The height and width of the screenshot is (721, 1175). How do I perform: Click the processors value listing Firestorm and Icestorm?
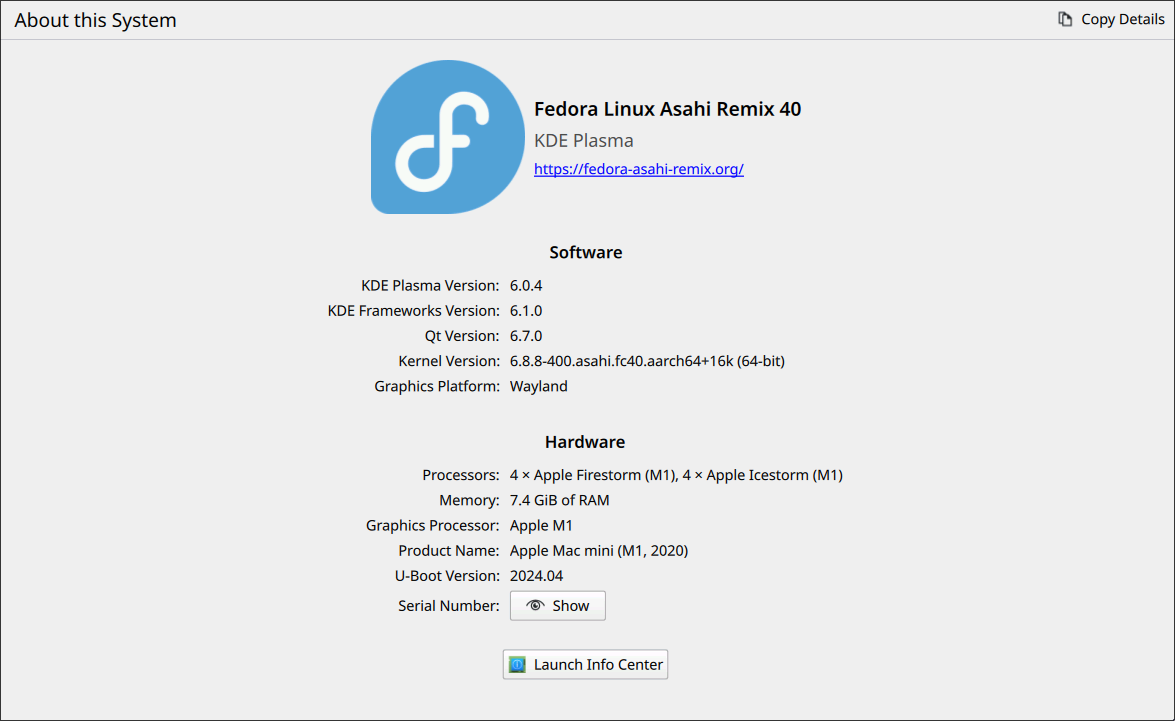tap(676, 475)
